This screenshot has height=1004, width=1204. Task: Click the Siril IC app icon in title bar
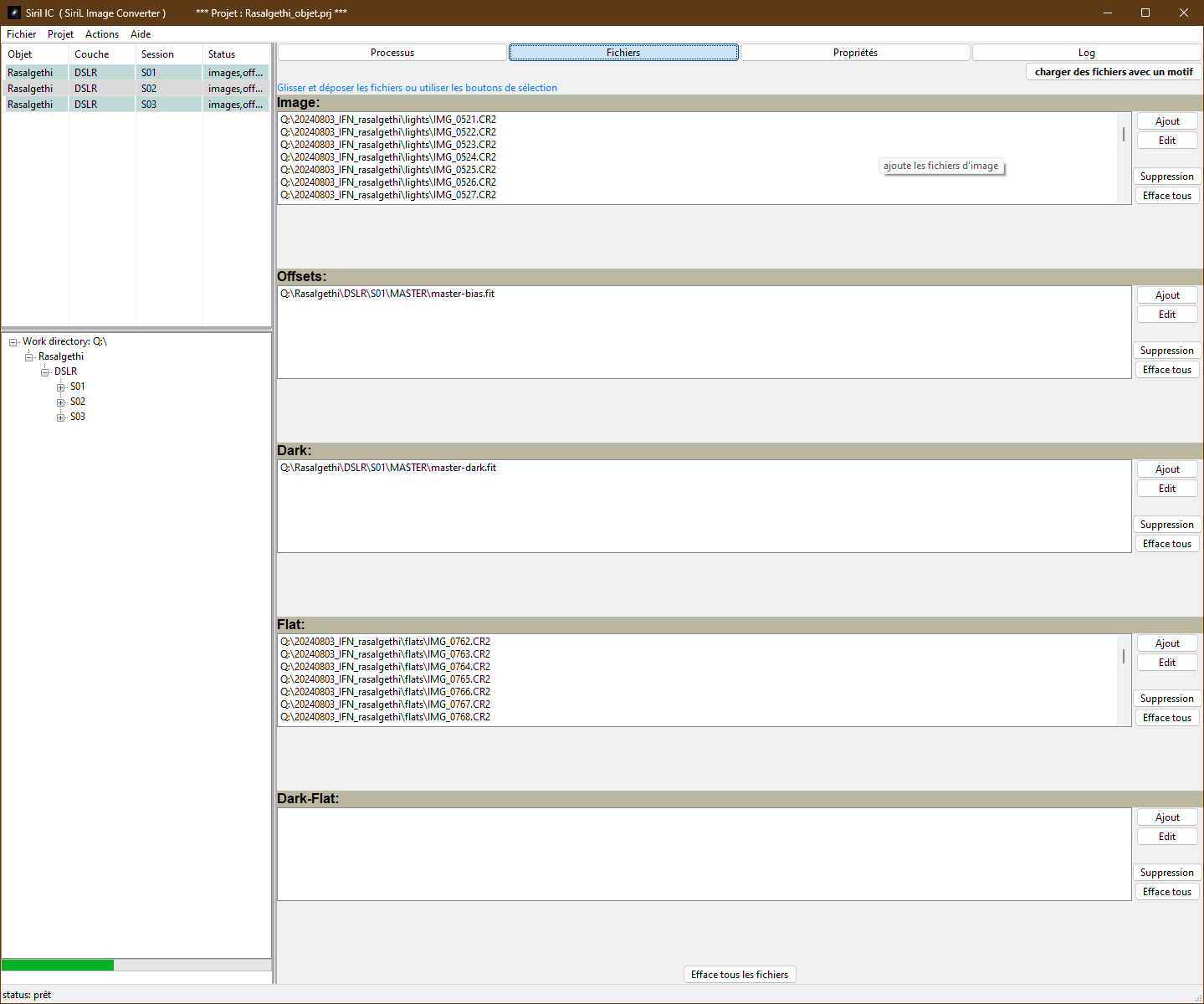13,13
